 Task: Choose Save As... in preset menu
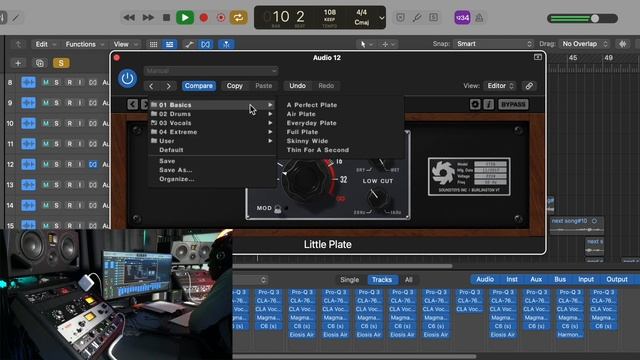[x=176, y=170]
